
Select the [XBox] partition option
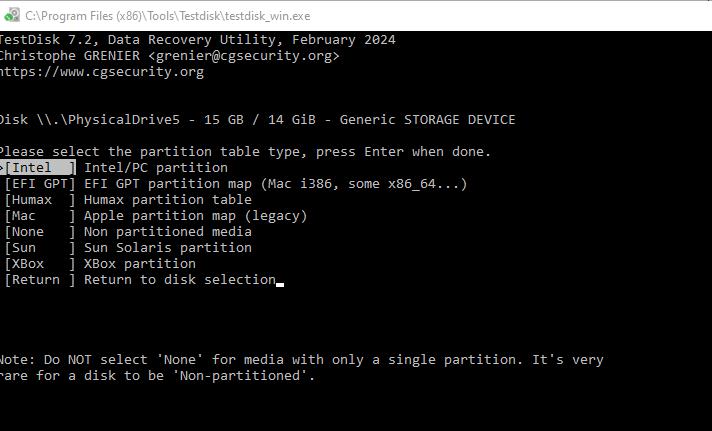point(40,264)
